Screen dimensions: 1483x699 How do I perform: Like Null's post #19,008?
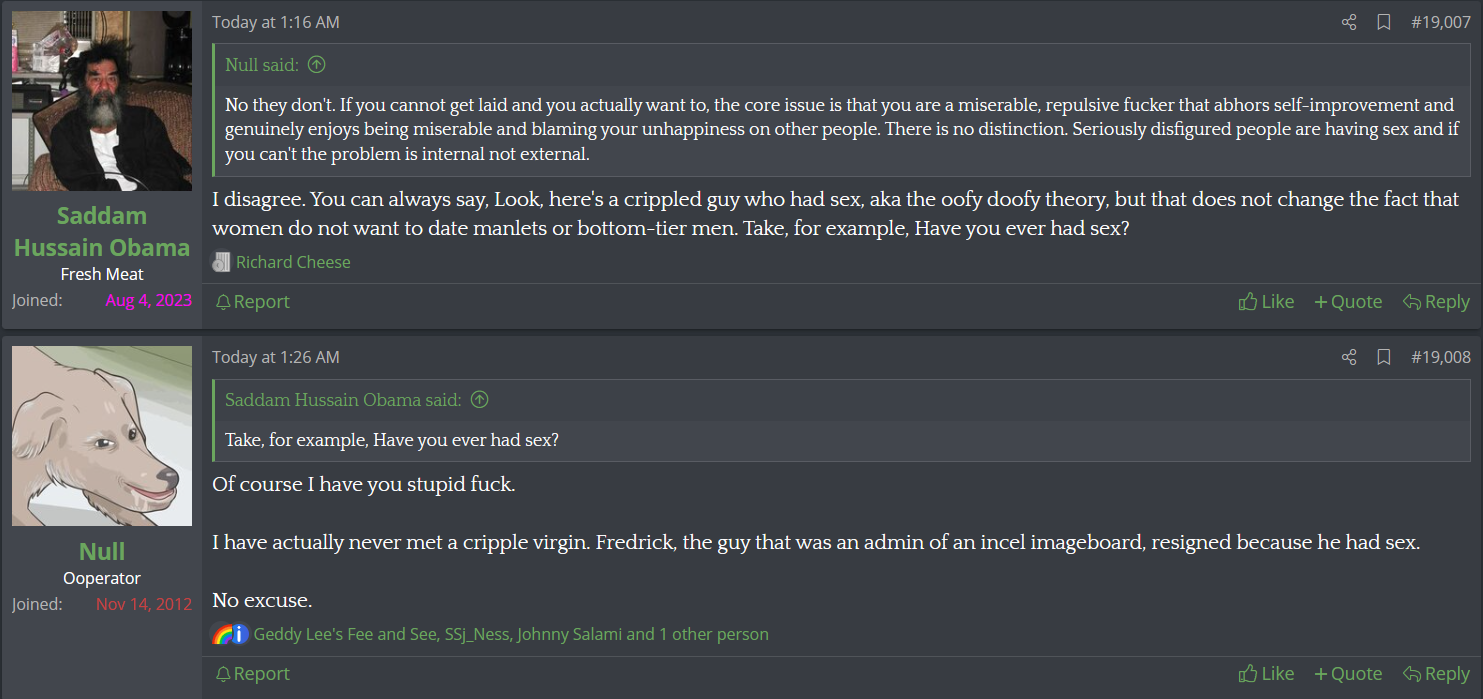point(1266,674)
